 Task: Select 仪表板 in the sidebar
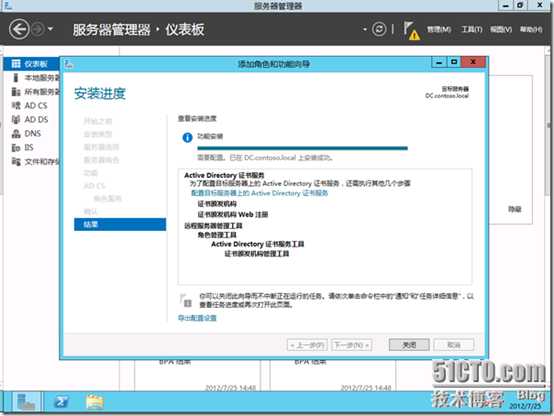pyautogui.click(x=31, y=64)
